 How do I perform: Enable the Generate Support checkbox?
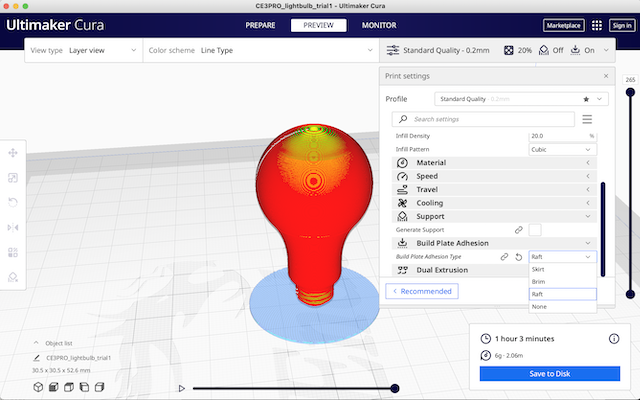(535, 230)
